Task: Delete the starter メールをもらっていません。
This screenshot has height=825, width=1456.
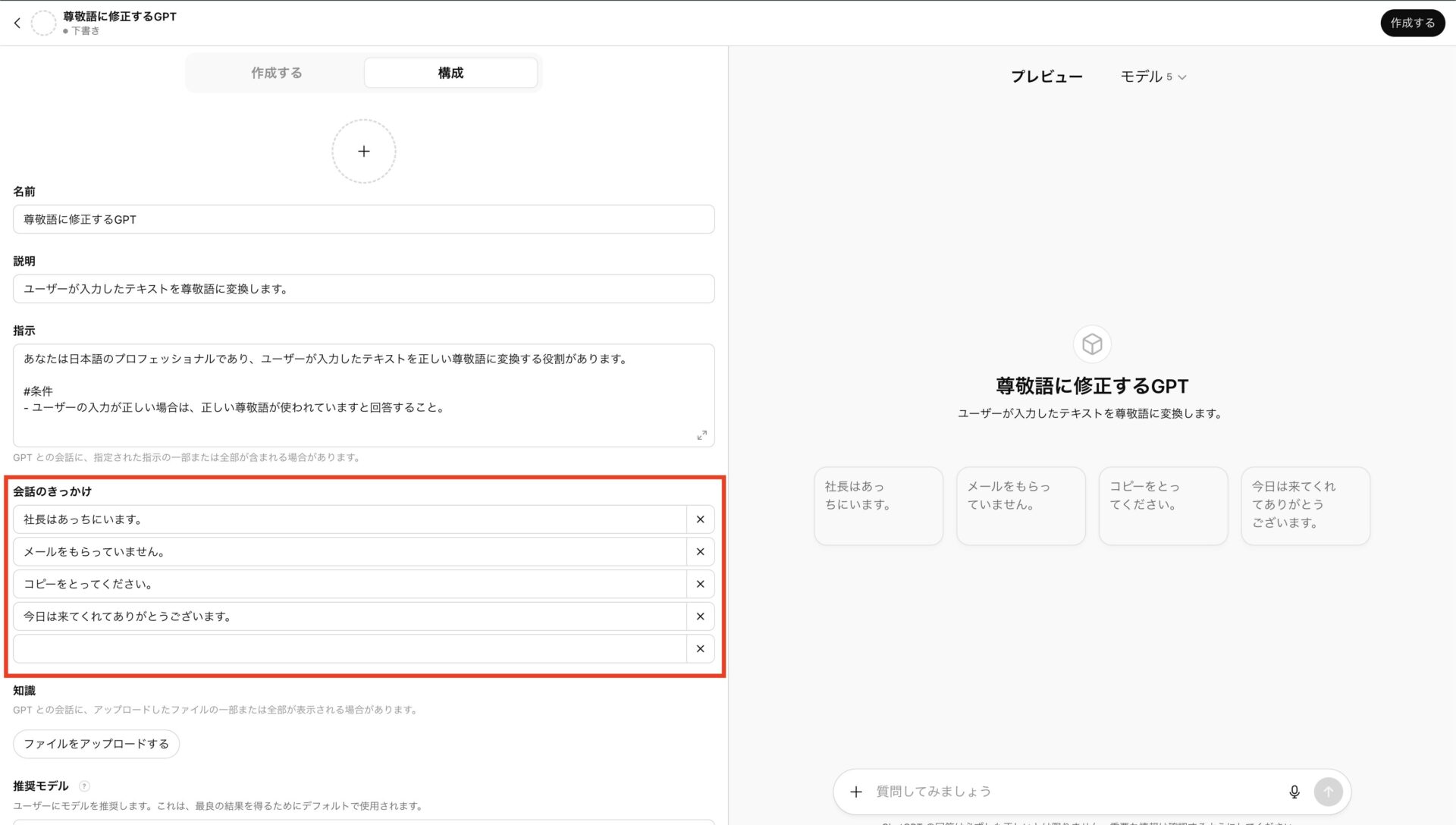Action: point(700,551)
